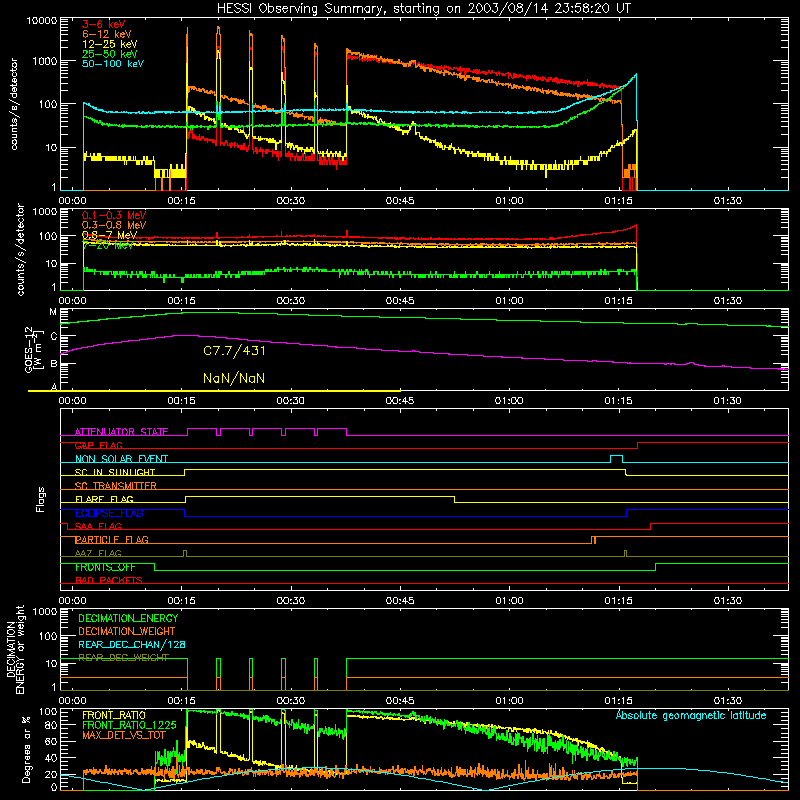Screen dimensions: 800x800
Task: Click the cyan "NON_SOLAR_EVENT" flag label
Action: (x=121, y=459)
